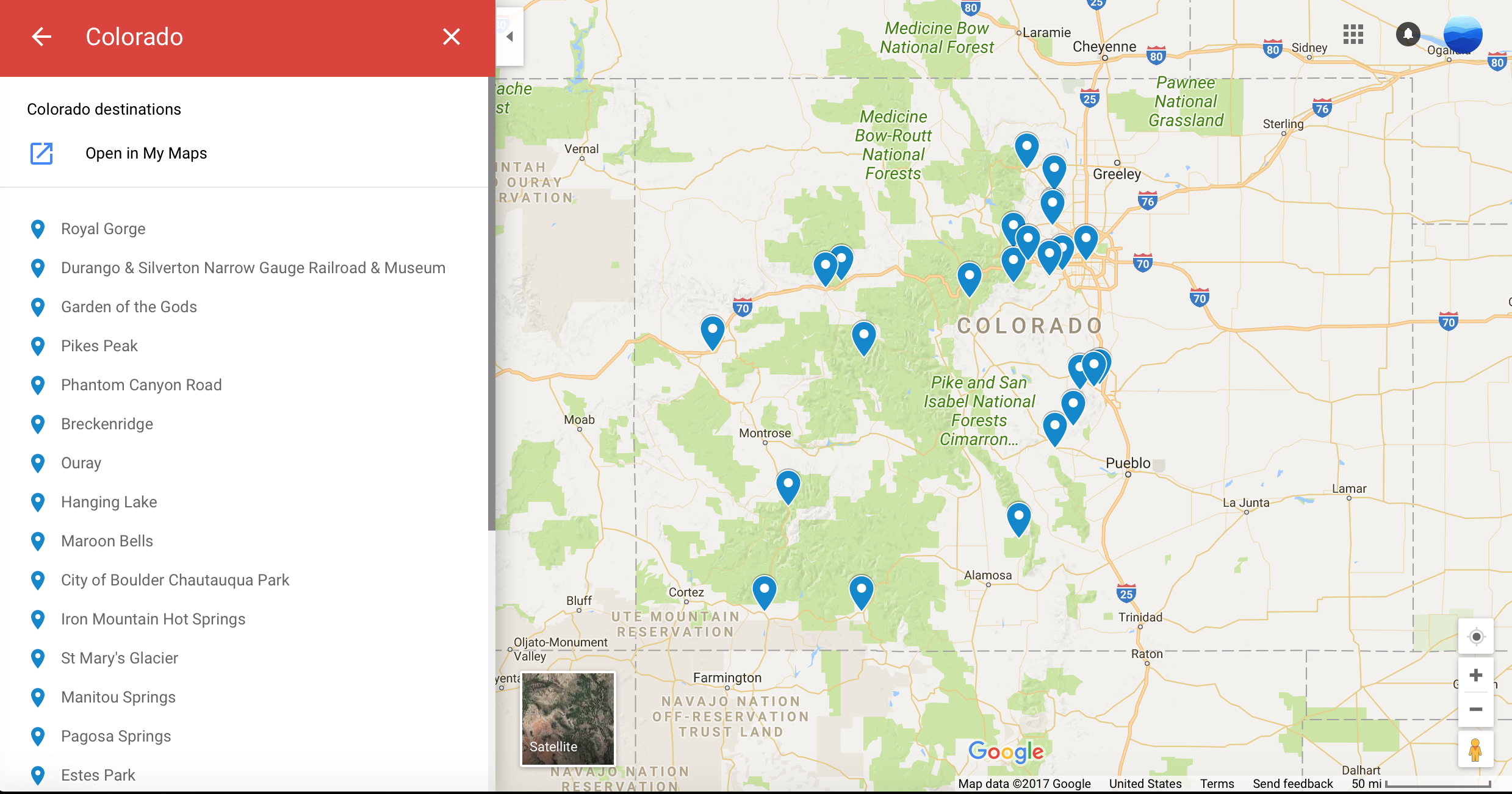Open the Google account avatar
Screen dimensions: 1512x794
(x=1463, y=34)
